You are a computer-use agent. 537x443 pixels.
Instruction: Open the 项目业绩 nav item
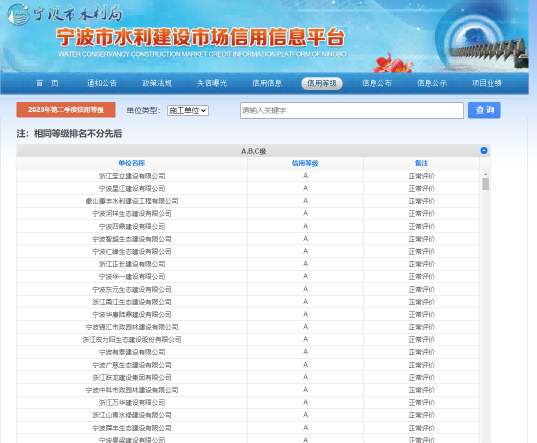(487, 83)
